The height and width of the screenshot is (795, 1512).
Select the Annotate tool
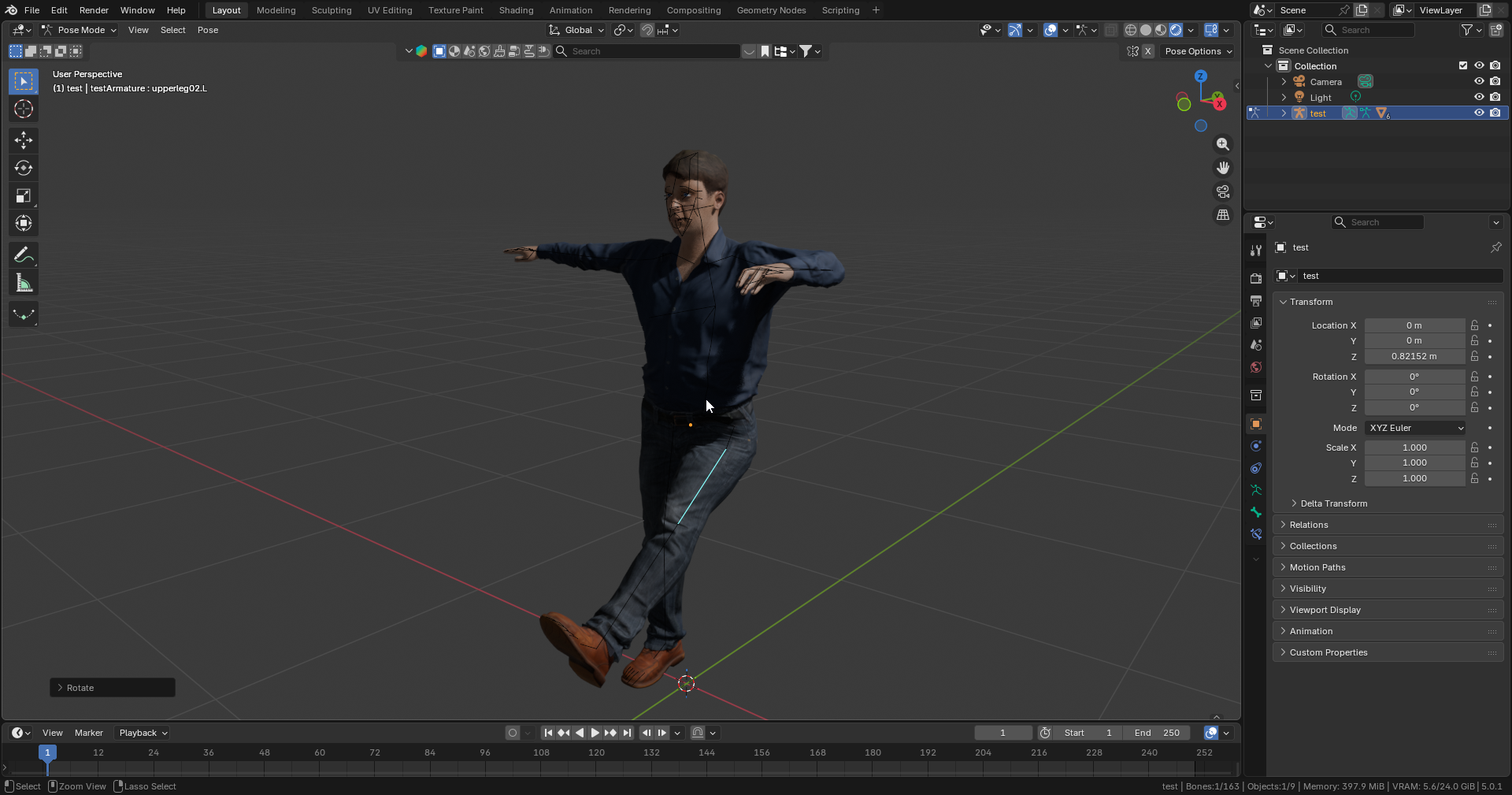[x=24, y=255]
